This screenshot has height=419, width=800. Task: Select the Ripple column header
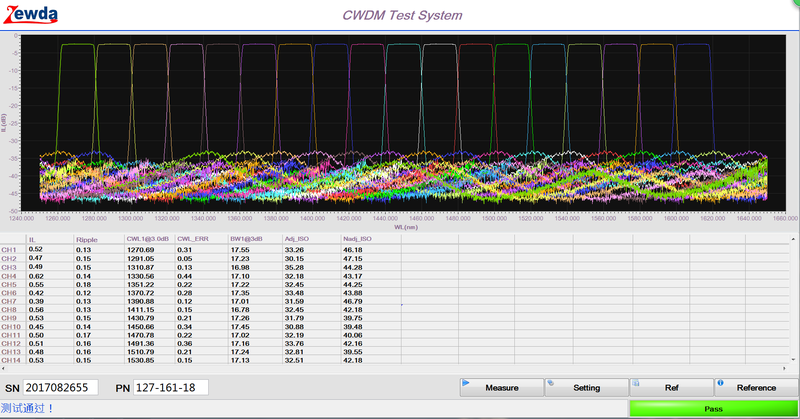point(87,239)
